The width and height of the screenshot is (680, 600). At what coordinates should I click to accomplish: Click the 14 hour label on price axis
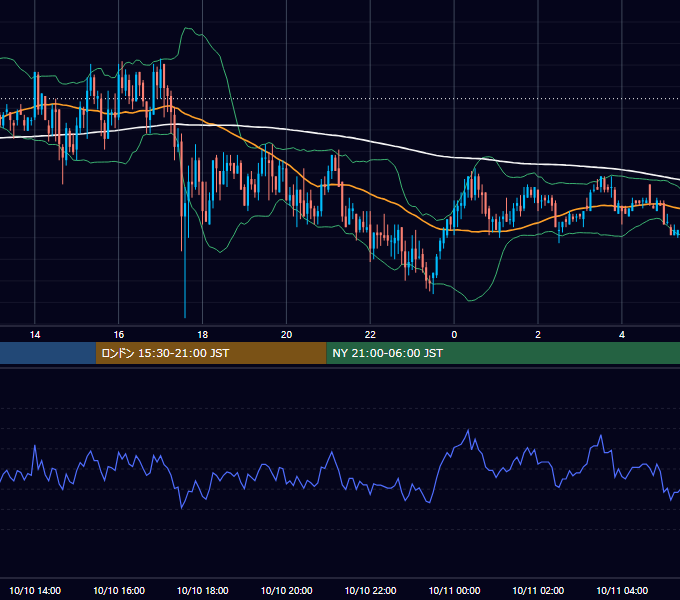tap(35, 335)
